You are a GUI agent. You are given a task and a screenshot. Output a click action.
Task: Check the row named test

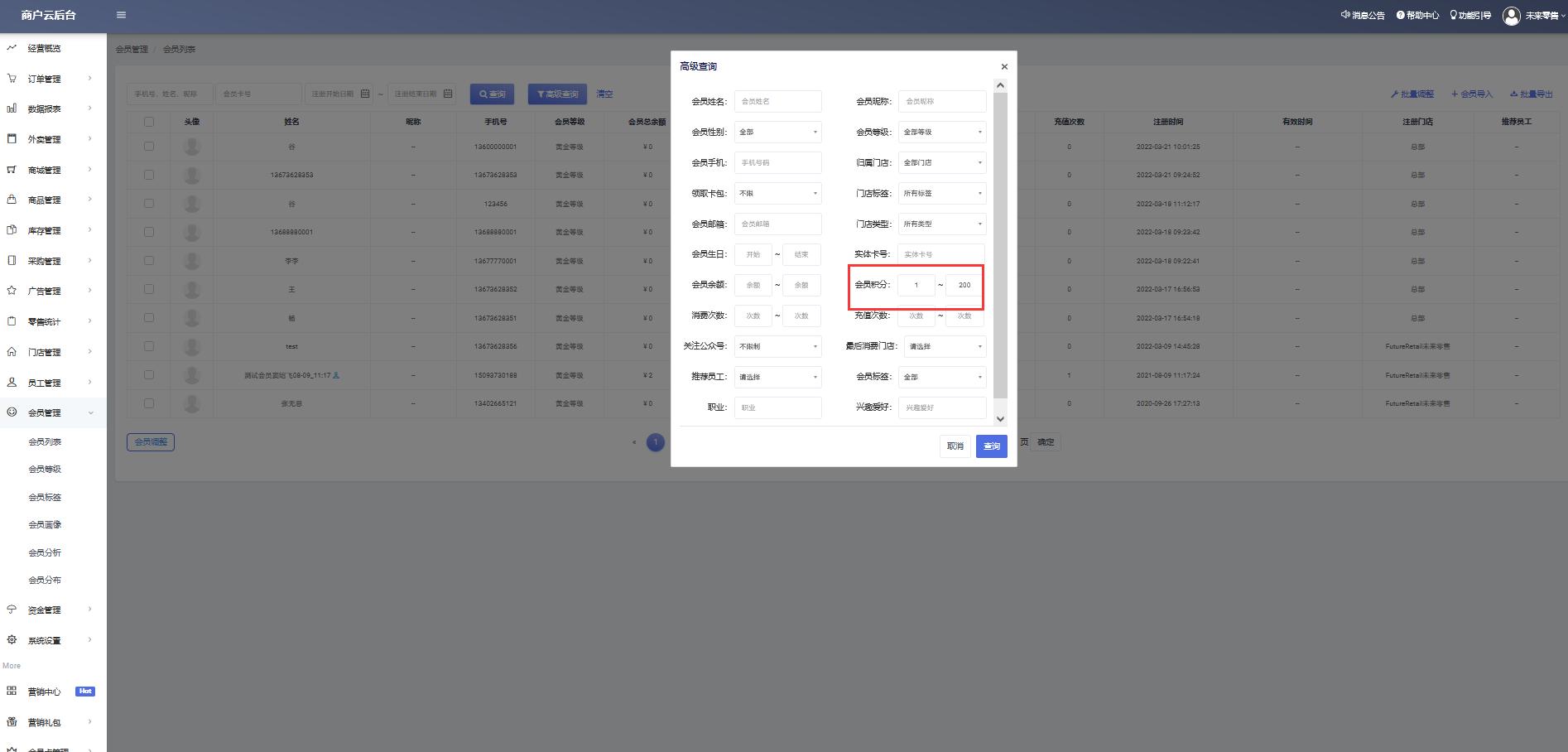pyautogui.click(x=149, y=346)
